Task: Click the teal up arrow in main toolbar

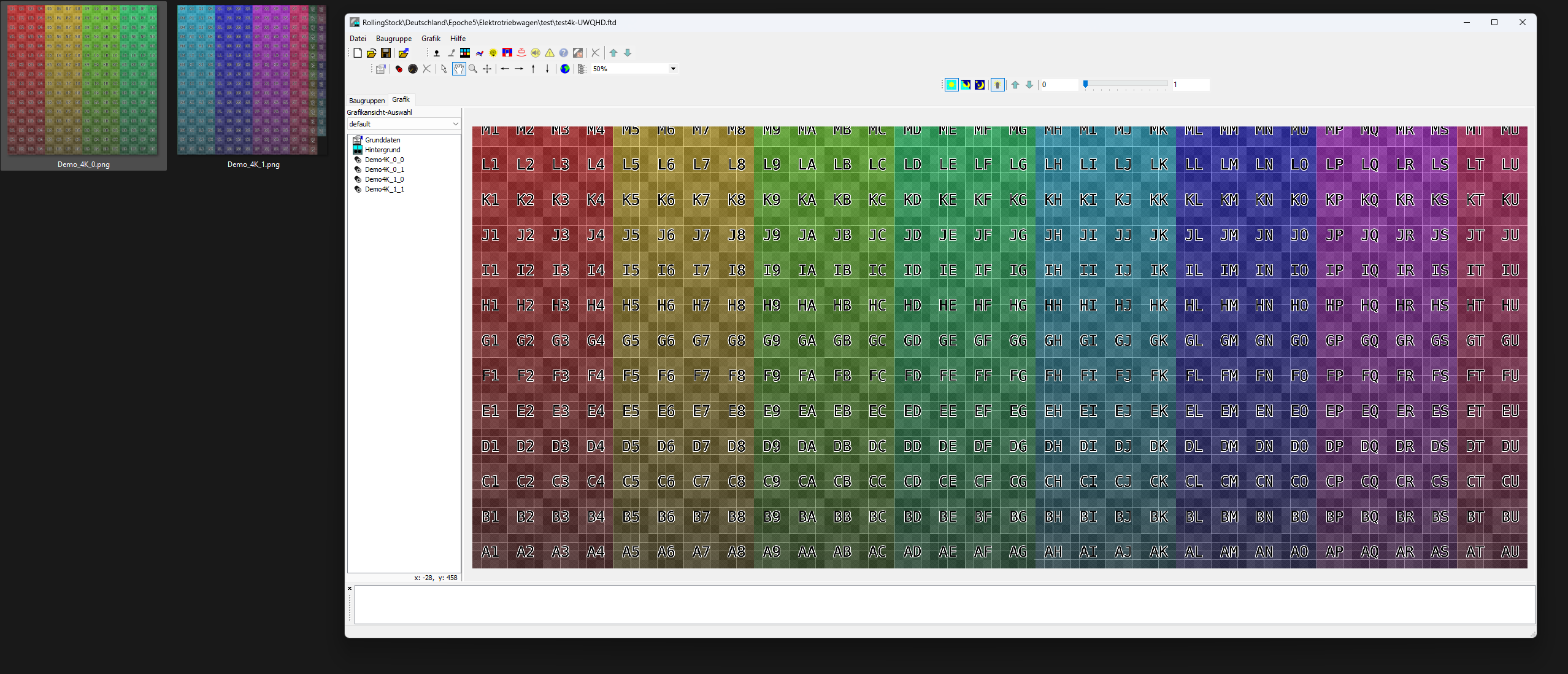Action: (613, 53)
